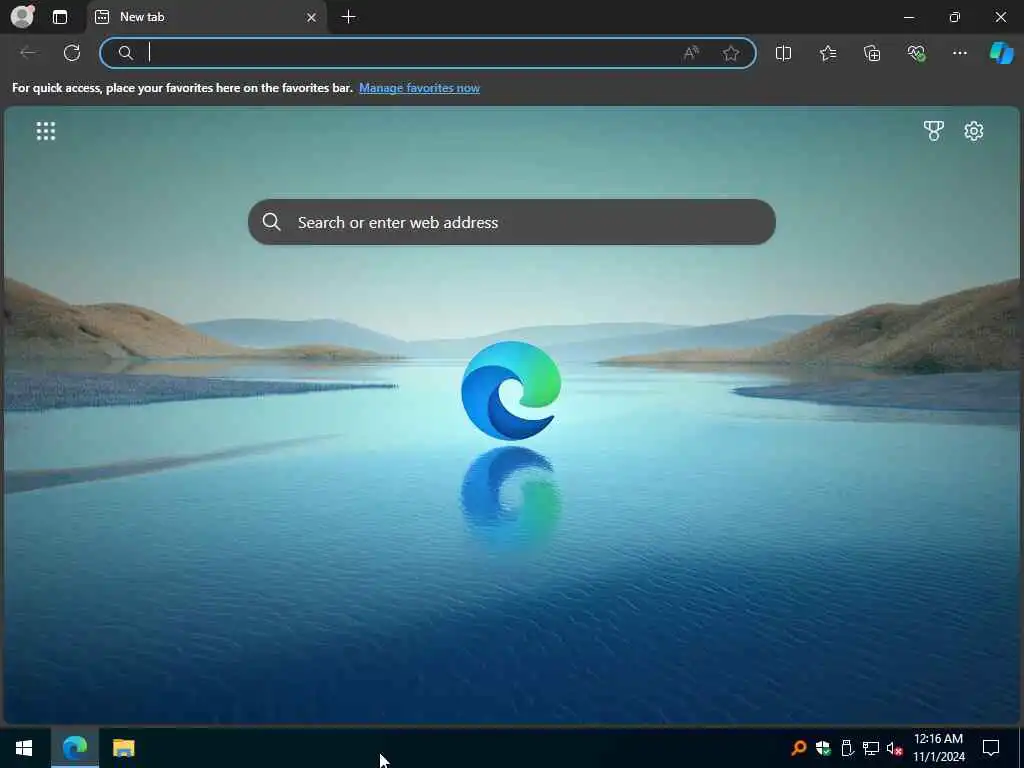The height and width of the screenshot is (768, 1024).
Task: Open Split screen view
Action: pyautogui.click(x=783, y=53)
